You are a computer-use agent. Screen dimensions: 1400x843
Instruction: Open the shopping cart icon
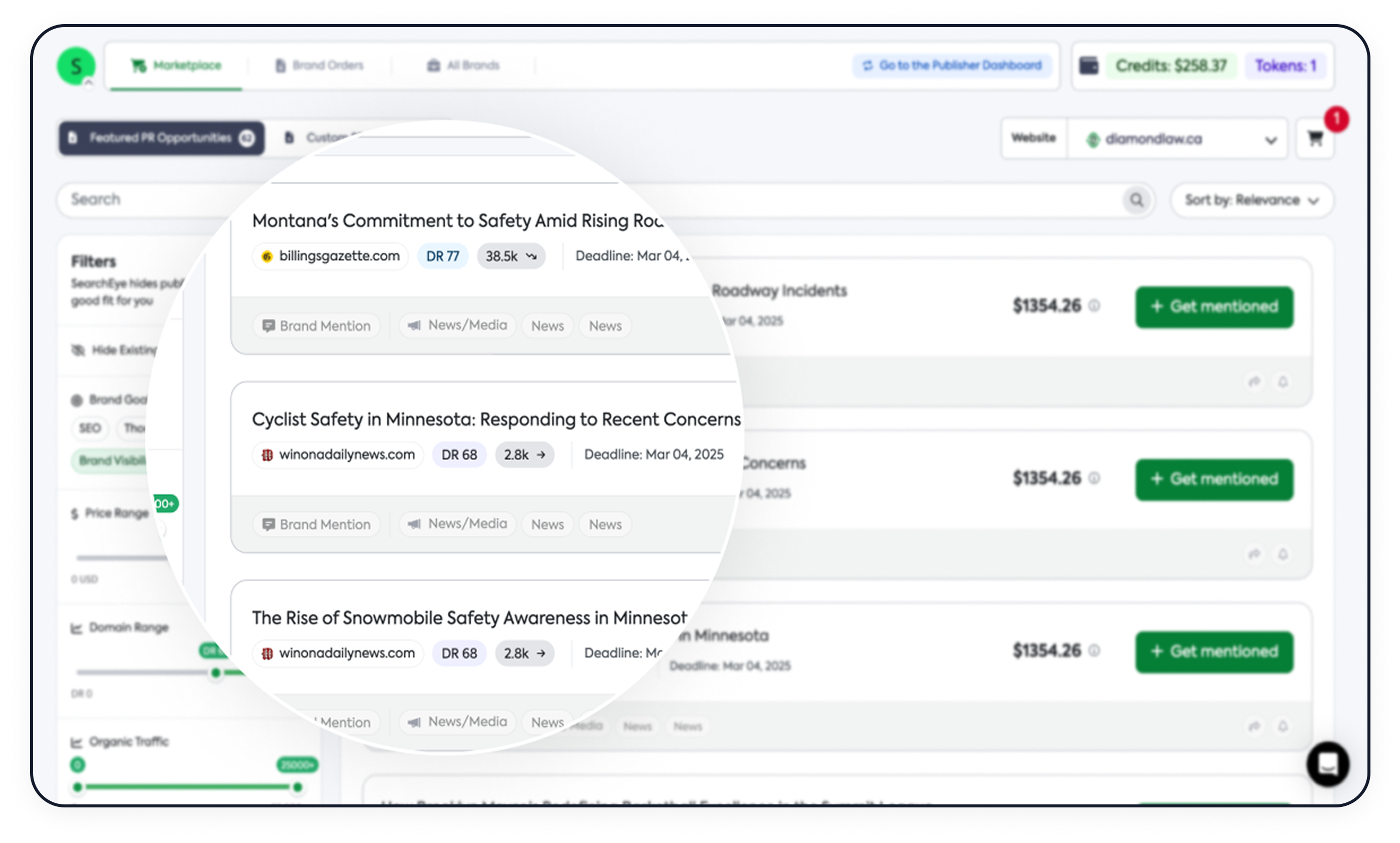[x=1315, y=138]
